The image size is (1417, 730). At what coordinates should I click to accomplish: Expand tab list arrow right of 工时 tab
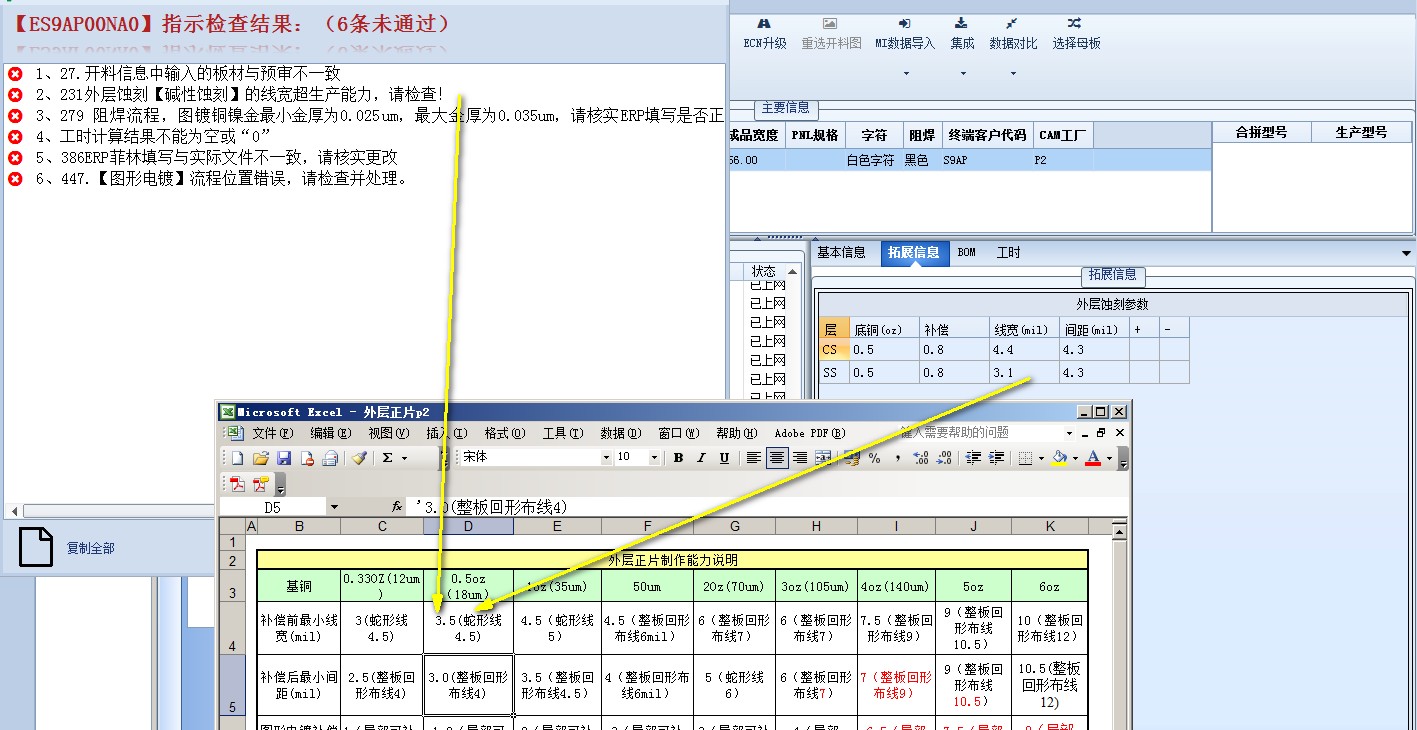(1407, 254)
